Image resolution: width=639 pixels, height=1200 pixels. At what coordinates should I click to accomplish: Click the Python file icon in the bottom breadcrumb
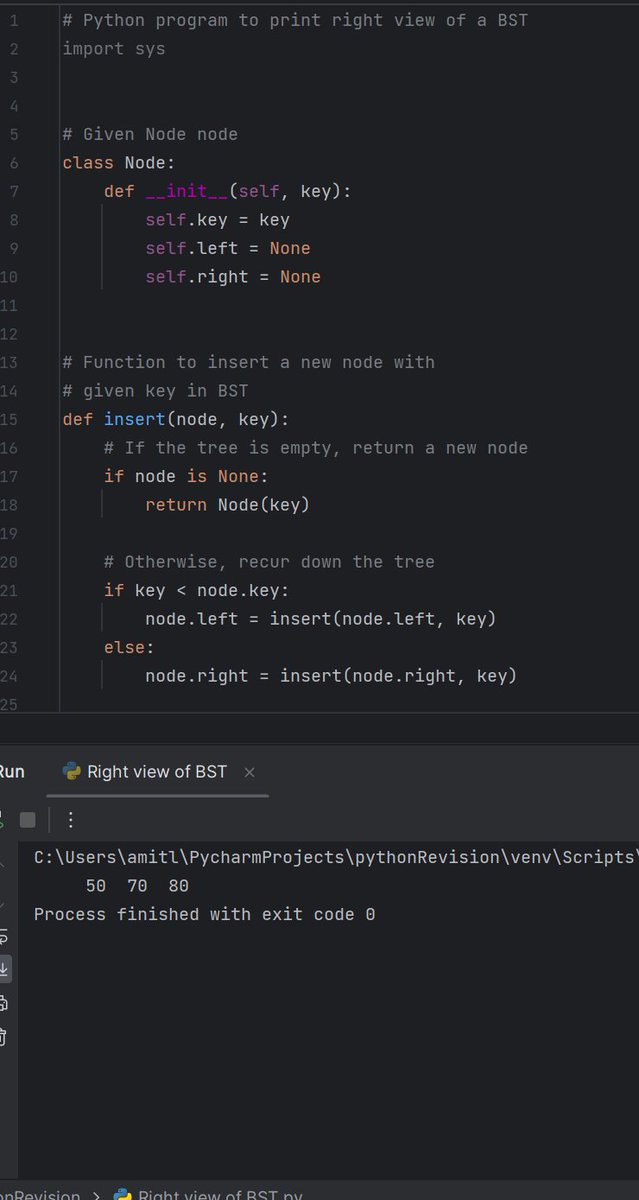[x=123, y=1195]
